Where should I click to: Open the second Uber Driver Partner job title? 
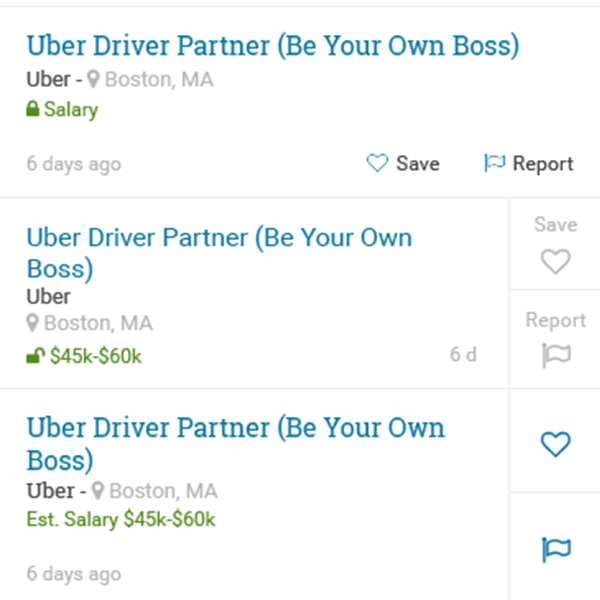(219, 253)
